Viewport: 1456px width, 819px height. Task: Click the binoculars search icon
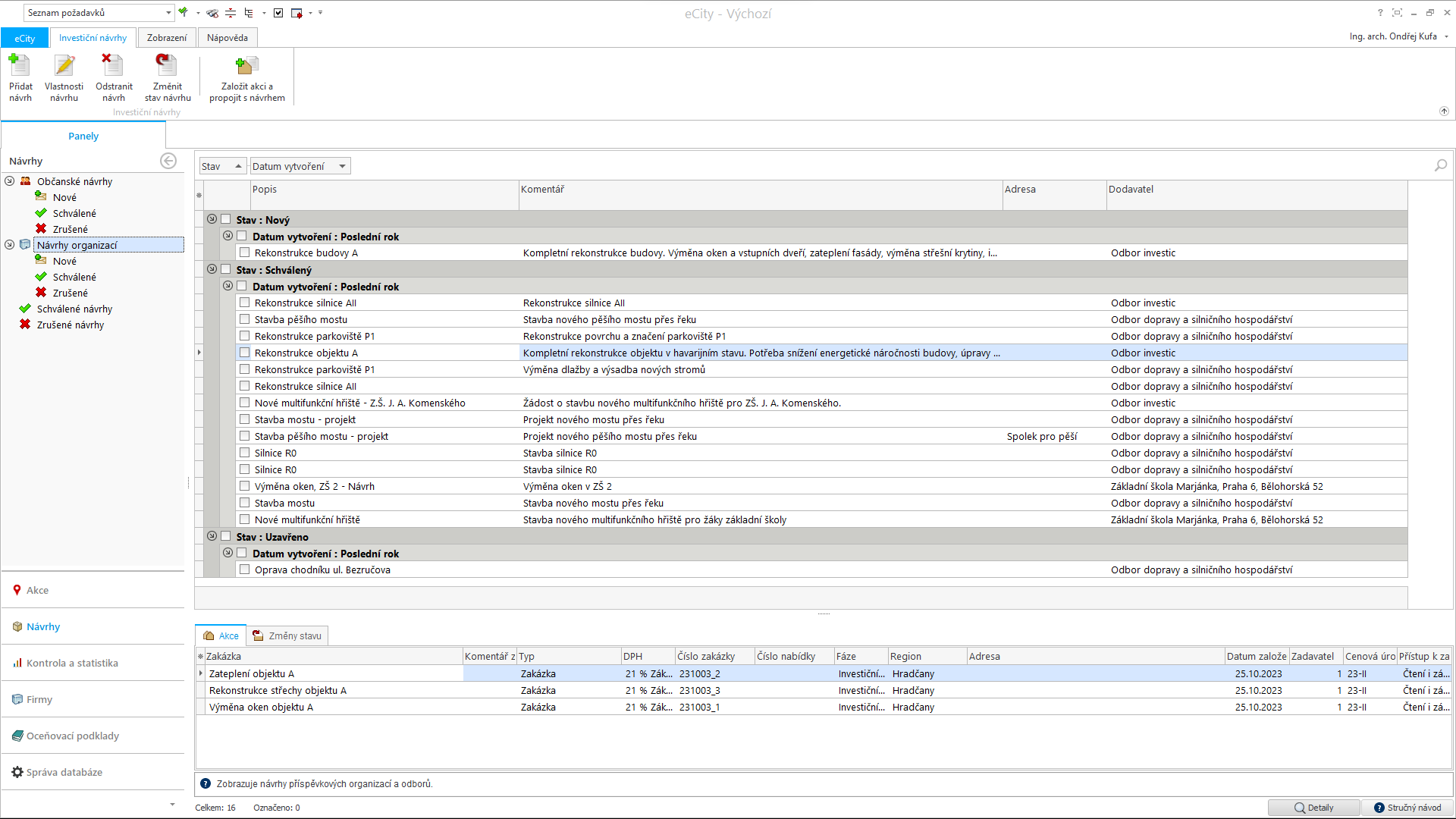(x=212, y=13)
